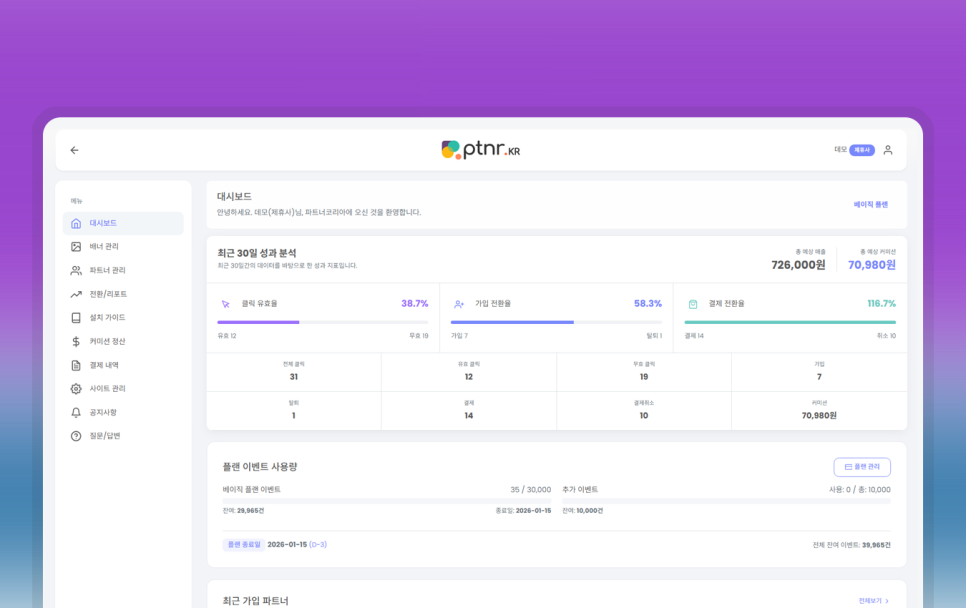This screenshot has width=966, height=608.
Task: Click the 최근 30일 성과 분석 heading
Action: pos(257,253)
